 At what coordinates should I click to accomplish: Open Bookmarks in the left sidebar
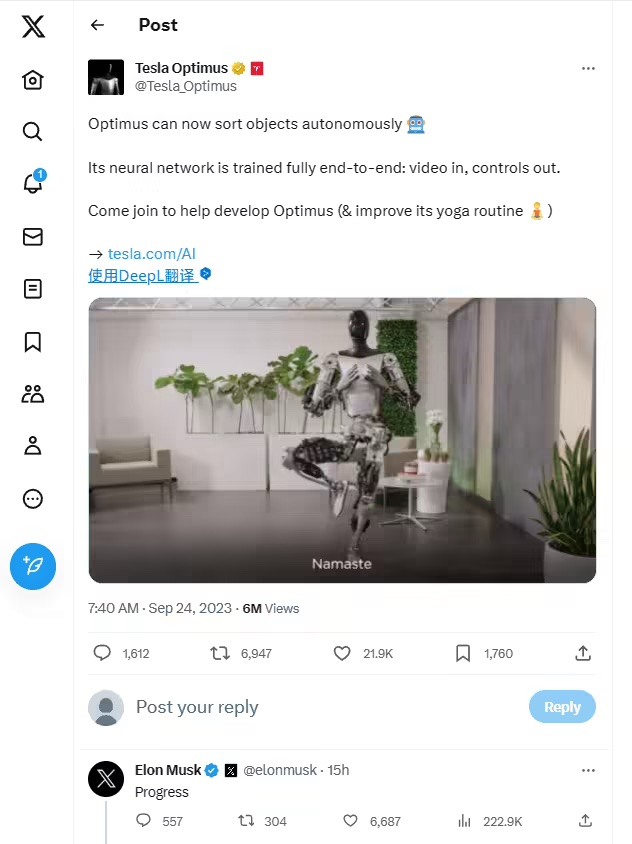pos(33,342)
